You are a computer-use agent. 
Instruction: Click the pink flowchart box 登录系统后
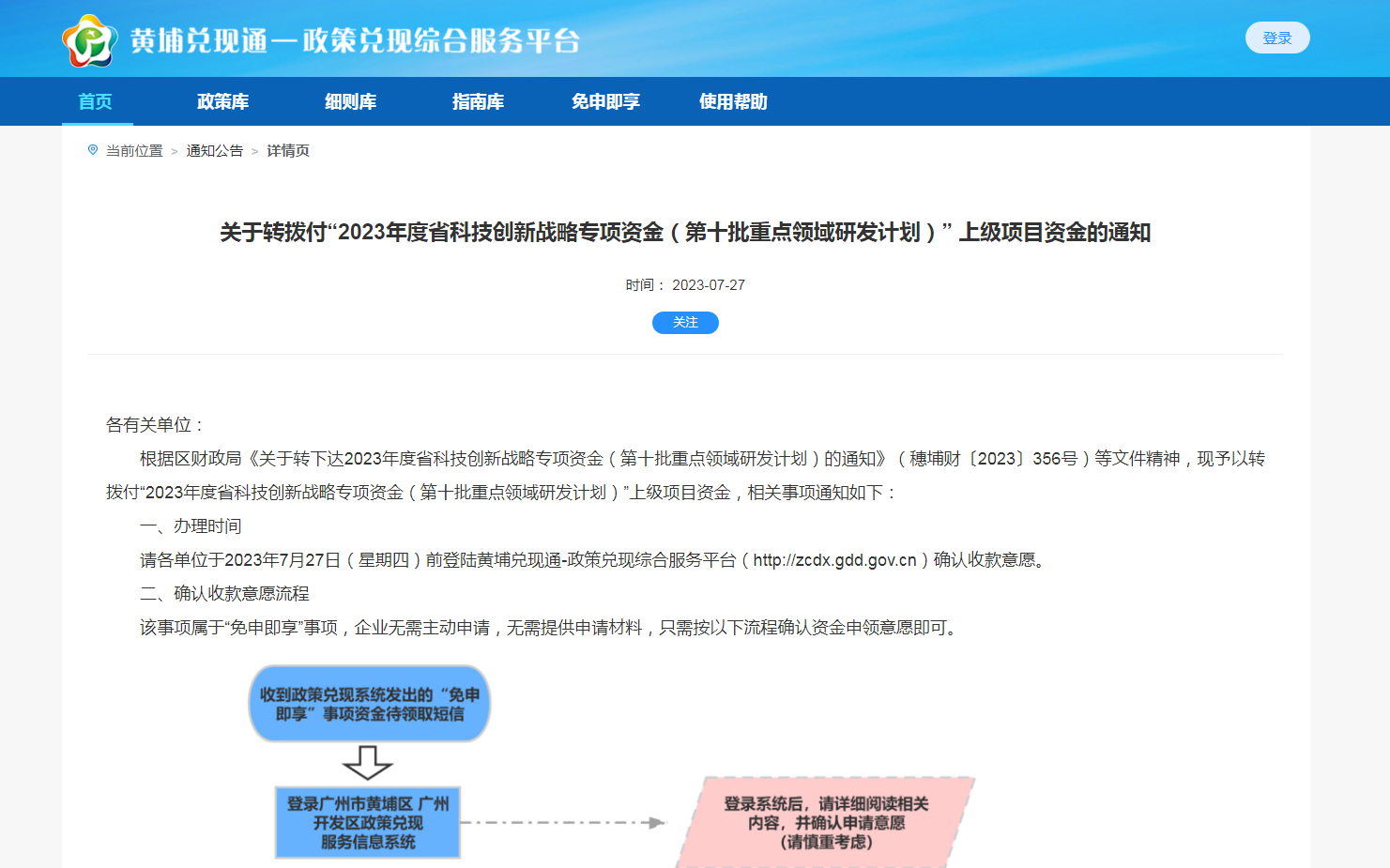pyautogui.click(x=826, y=823)
